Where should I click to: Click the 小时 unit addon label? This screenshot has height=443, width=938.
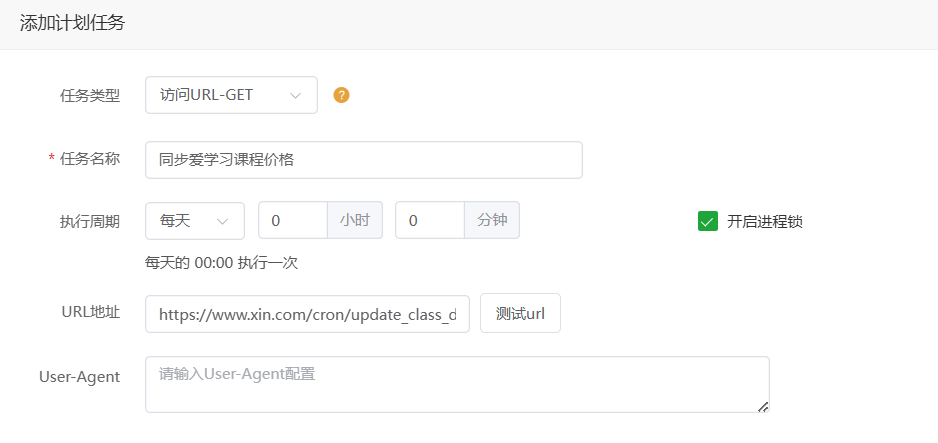pos(355,221)
